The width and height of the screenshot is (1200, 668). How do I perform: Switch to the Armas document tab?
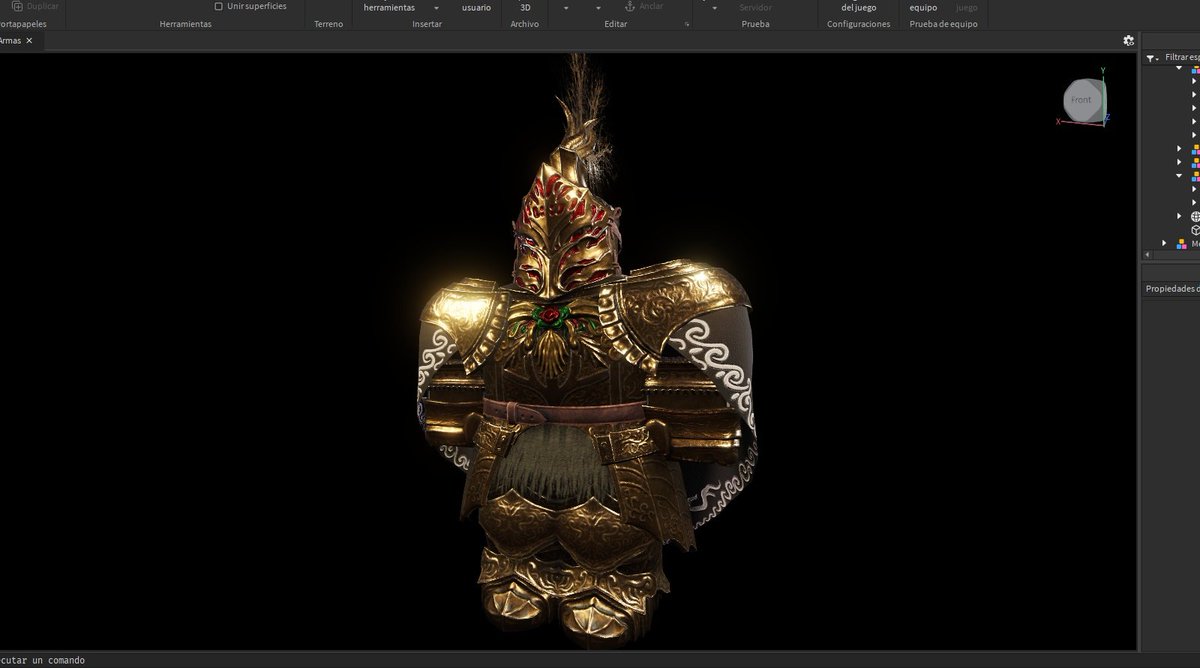(17, 41)
